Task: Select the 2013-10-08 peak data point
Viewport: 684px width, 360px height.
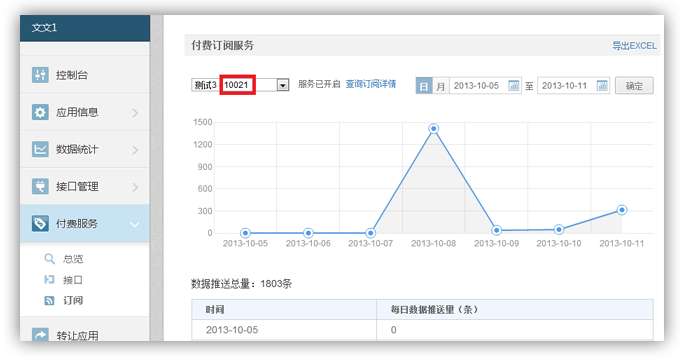Action: [434, 129]
